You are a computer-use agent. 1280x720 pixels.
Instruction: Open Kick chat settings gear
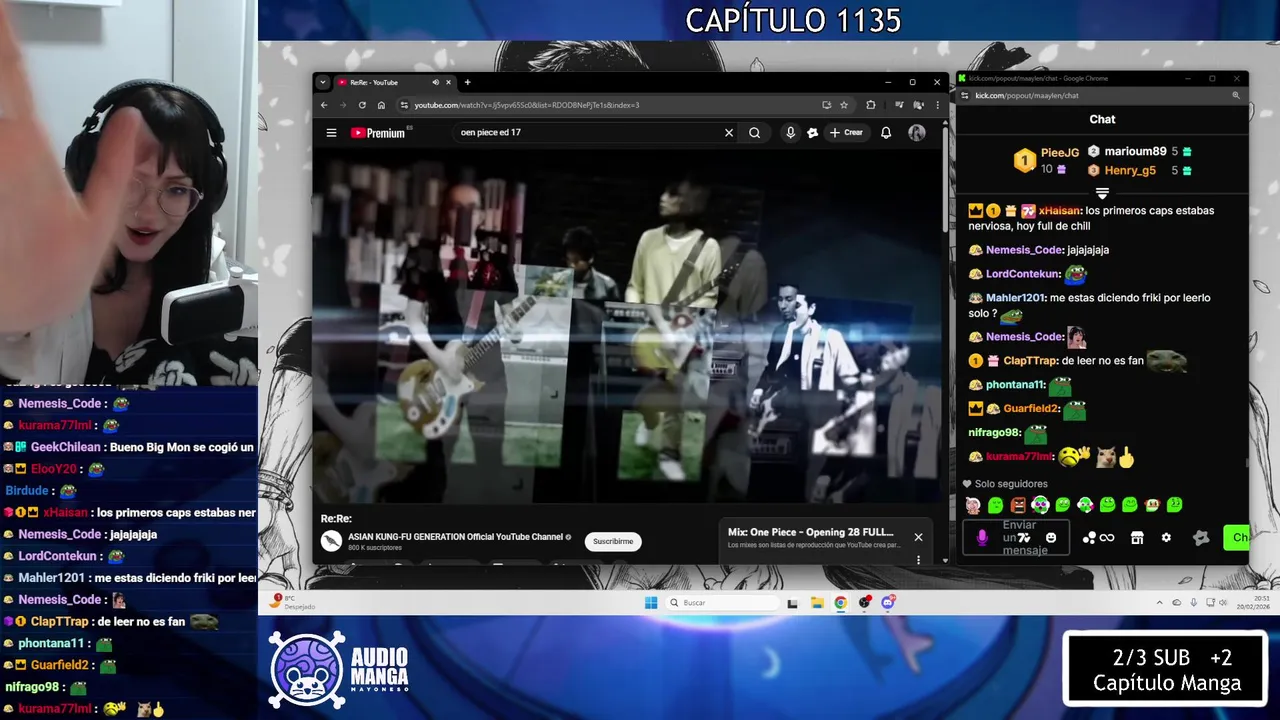[x=1166, y=538]
